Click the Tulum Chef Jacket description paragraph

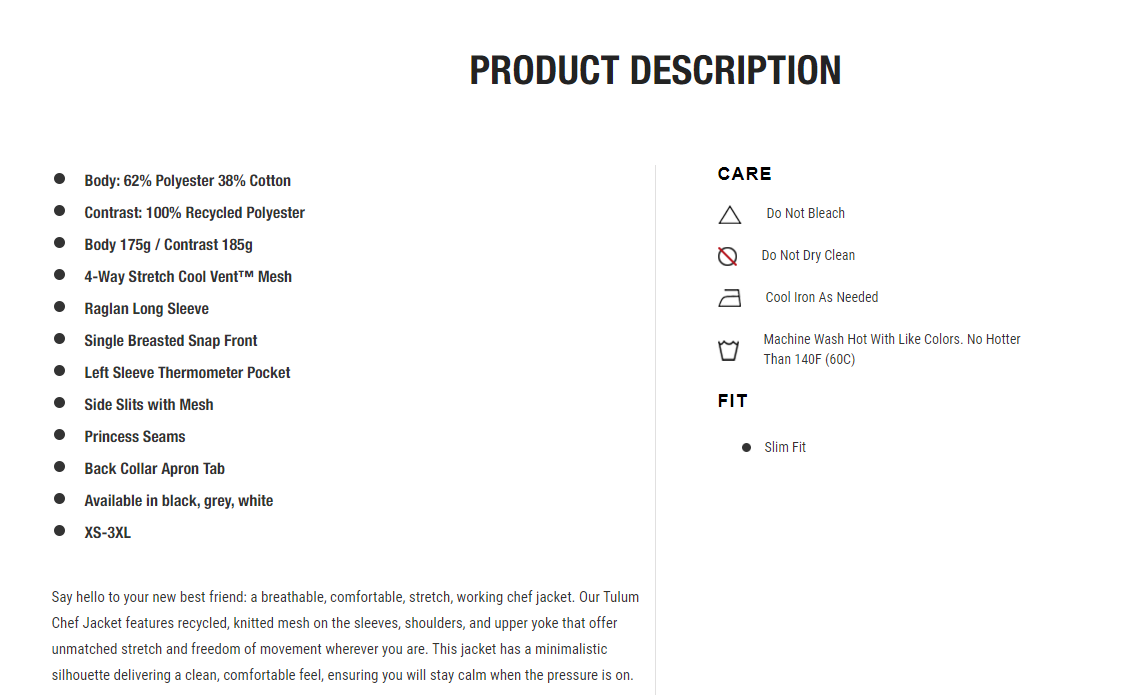click(x=345, y=636)
